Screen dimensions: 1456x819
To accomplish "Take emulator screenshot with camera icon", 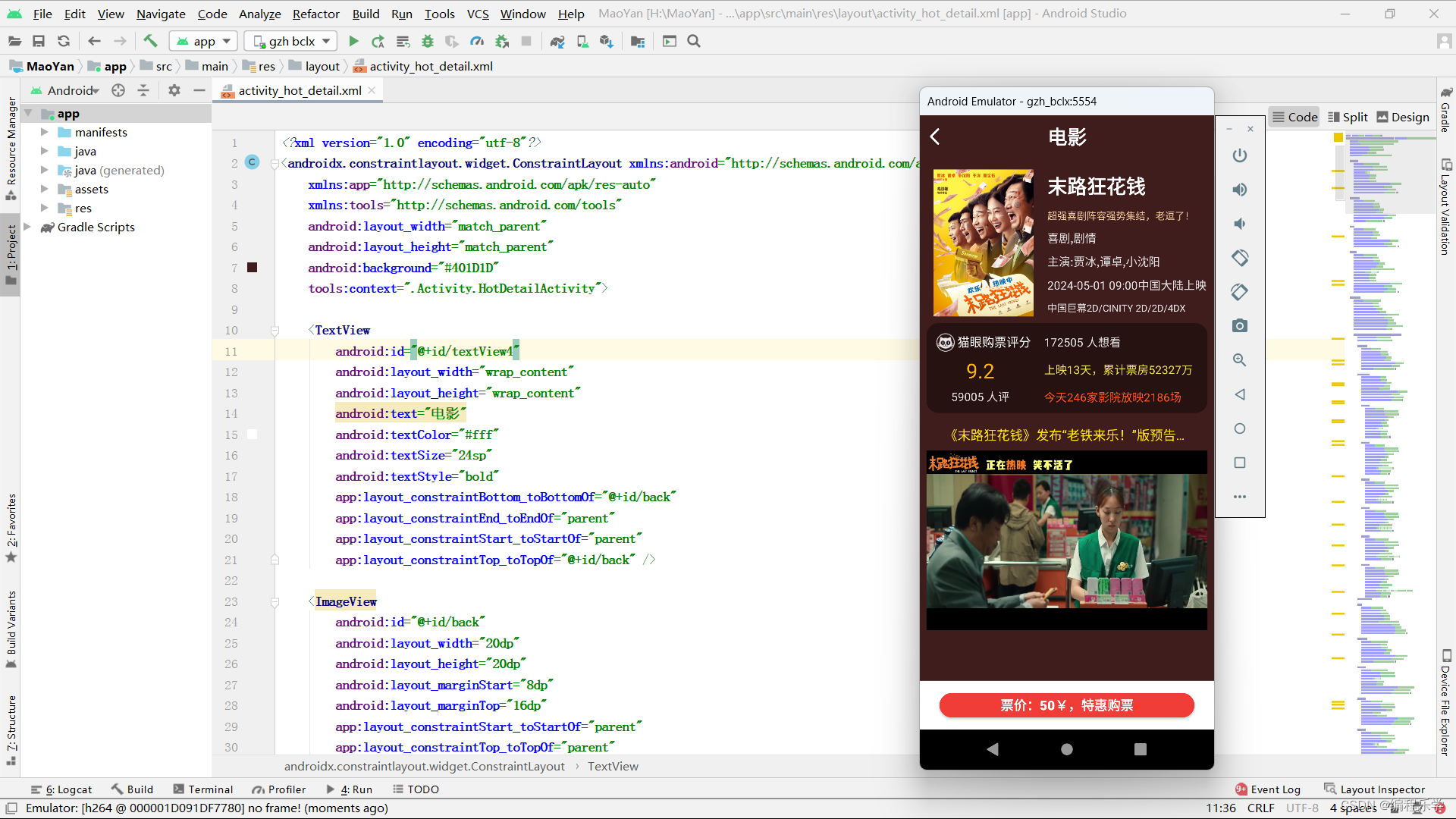I will [1240, 326].
